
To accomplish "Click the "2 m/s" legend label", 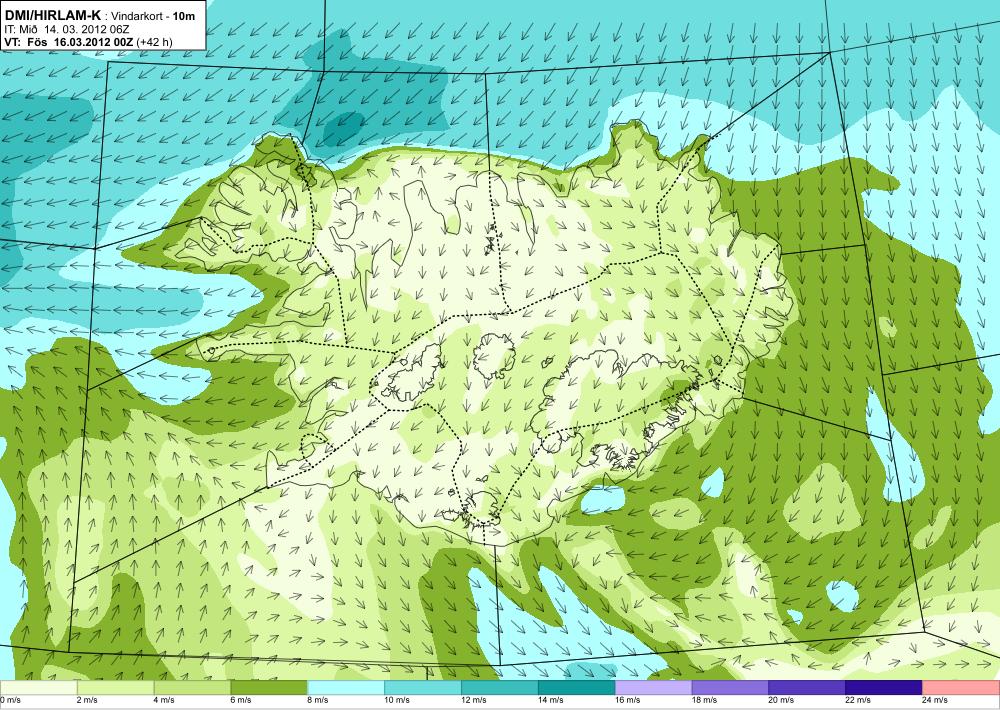I will (x=87, y=700).
